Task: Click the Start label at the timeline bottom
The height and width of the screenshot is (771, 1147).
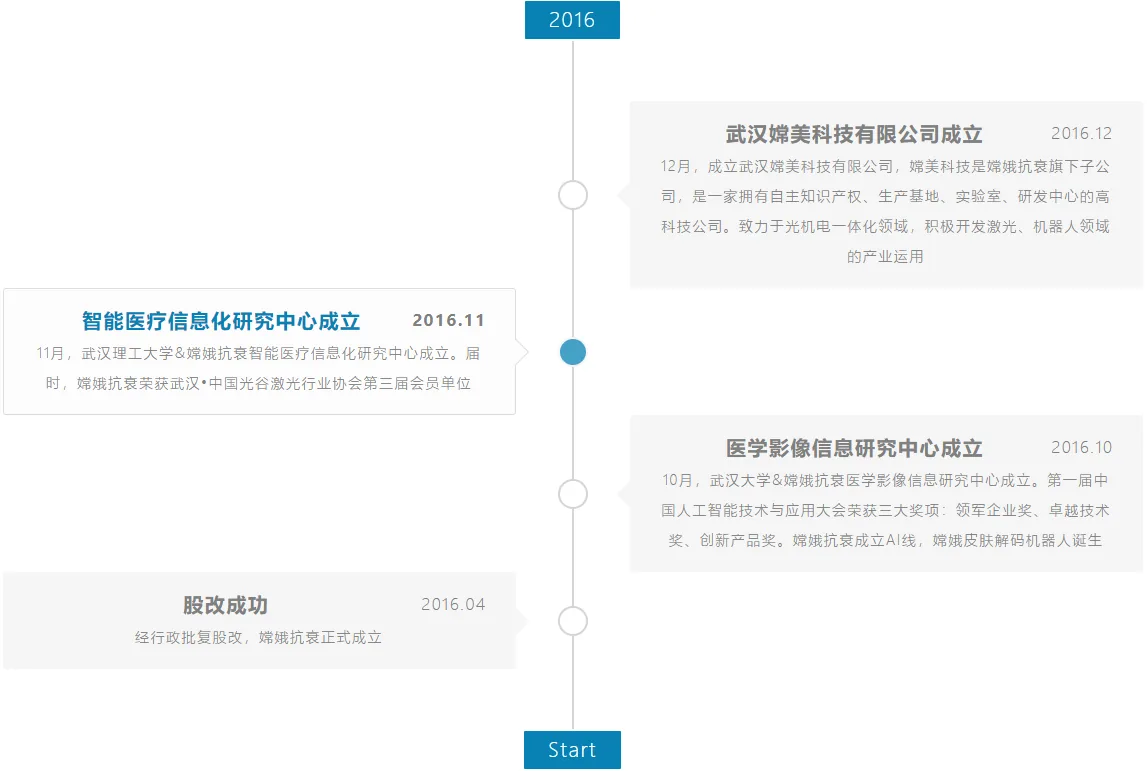Action: [572, 750]
